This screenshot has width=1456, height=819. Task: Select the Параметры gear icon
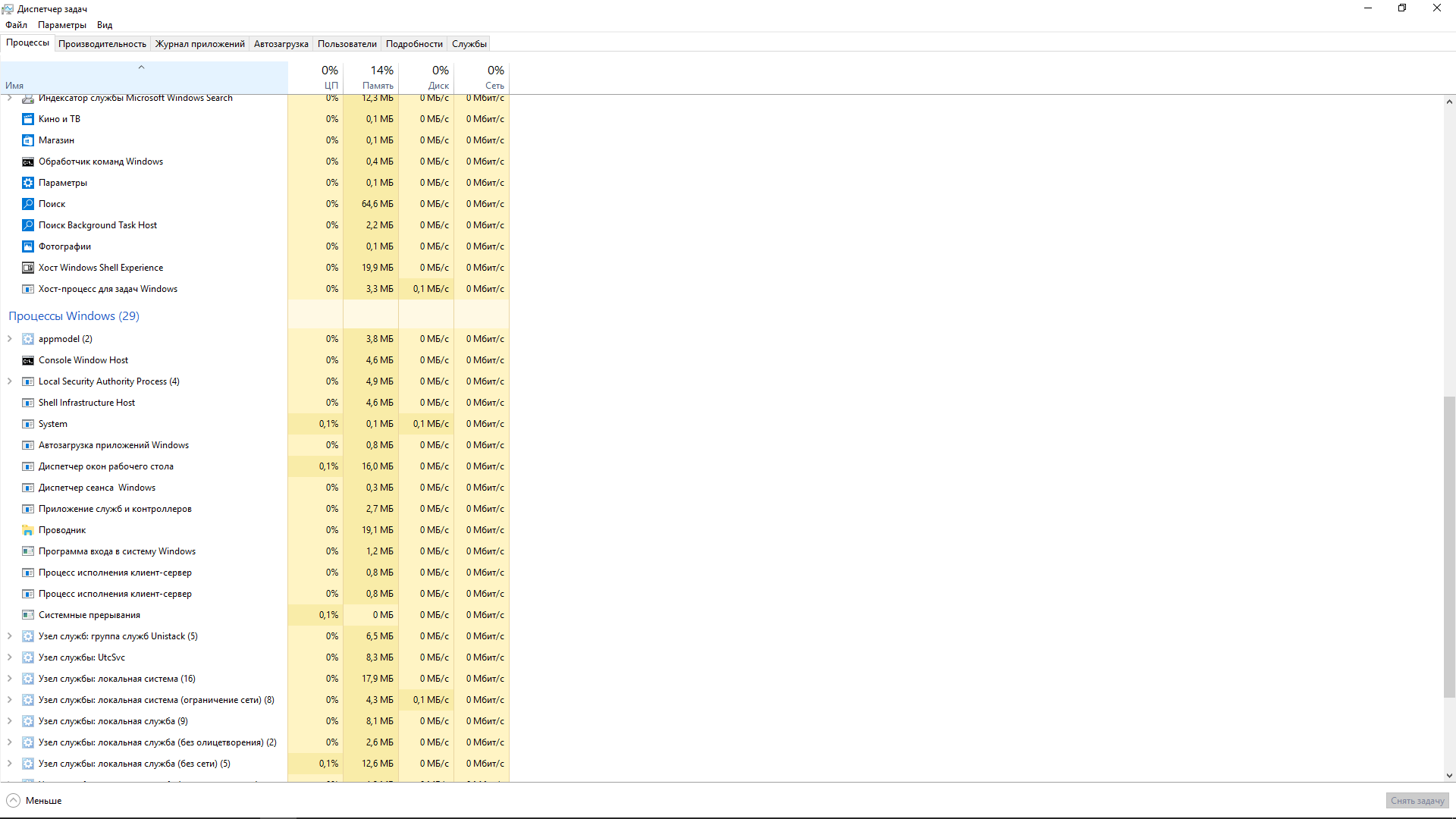[28, 183]
